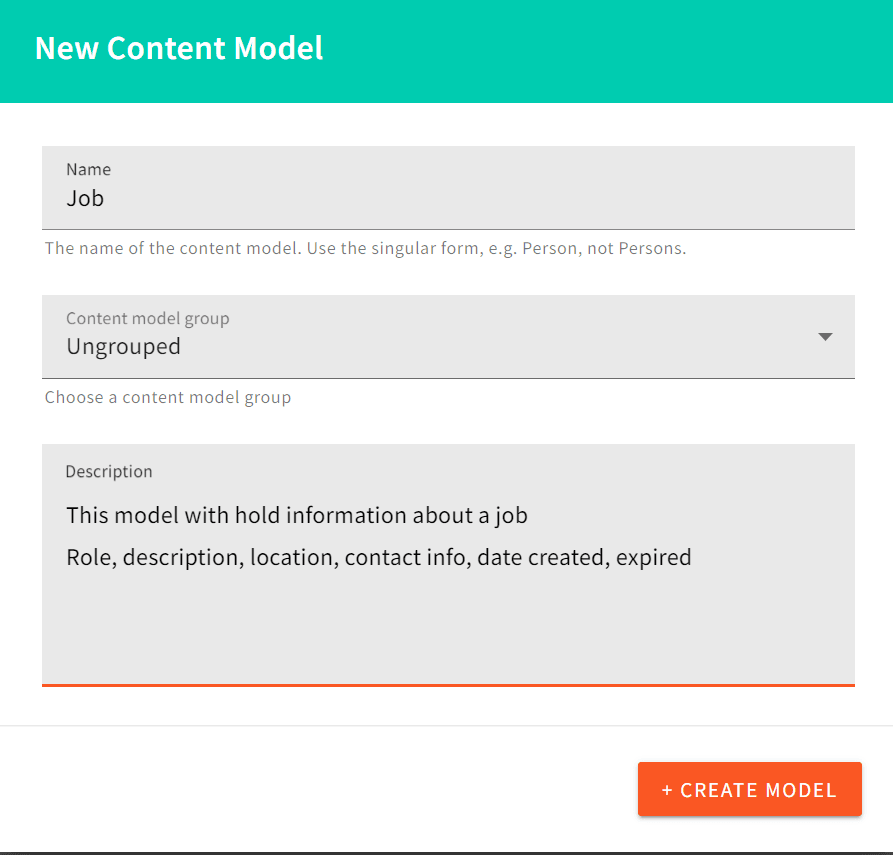Select the 'Ungrouped' value text

[x=123, y=347]
